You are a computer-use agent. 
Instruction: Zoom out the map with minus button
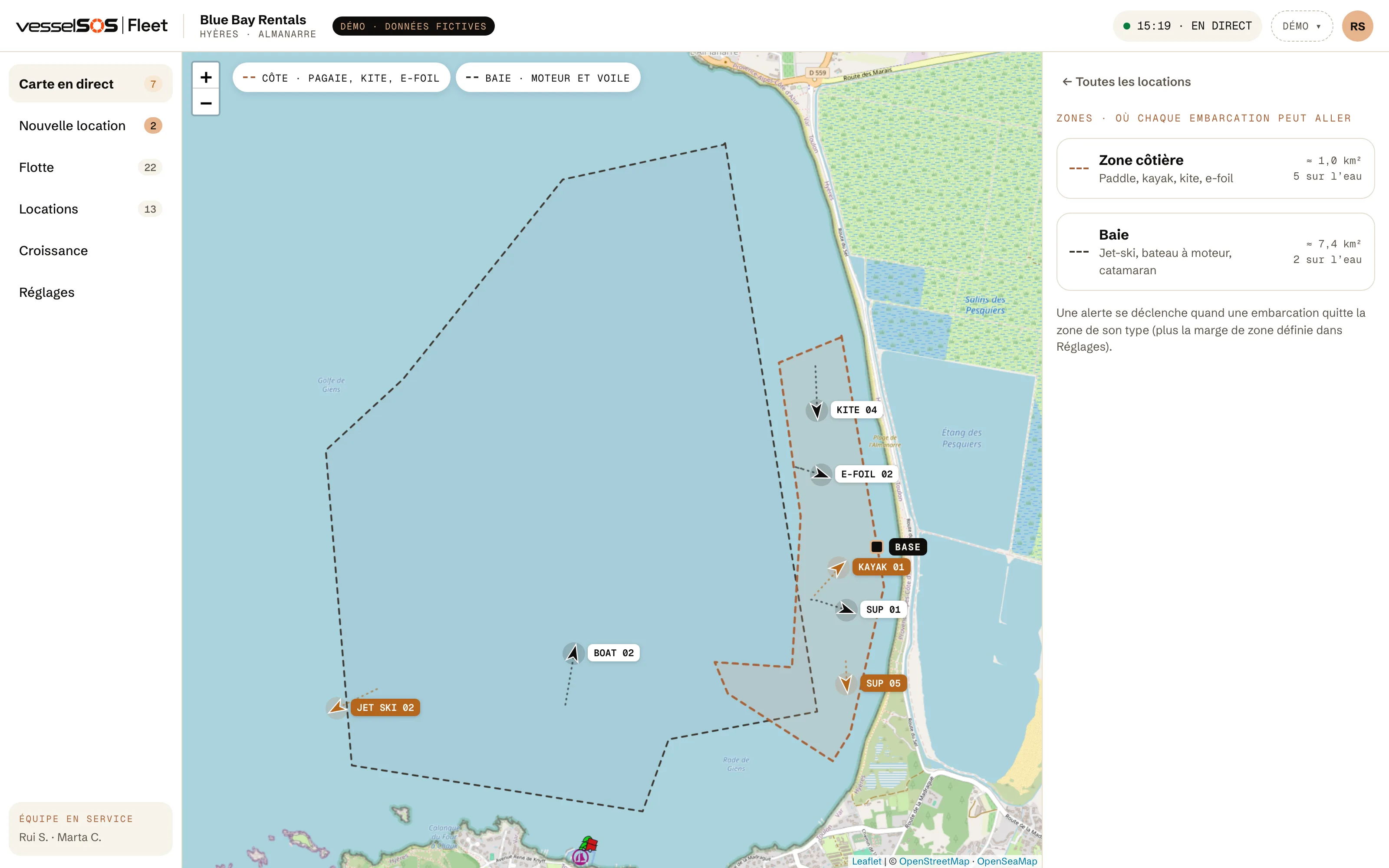click(x=205, y=103)
